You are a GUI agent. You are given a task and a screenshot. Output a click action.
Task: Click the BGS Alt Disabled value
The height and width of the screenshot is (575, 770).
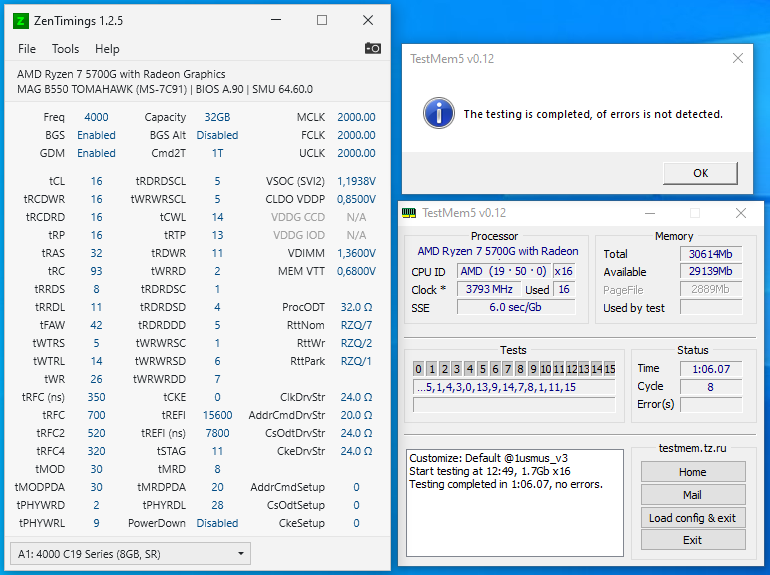(x=217, y=135)
